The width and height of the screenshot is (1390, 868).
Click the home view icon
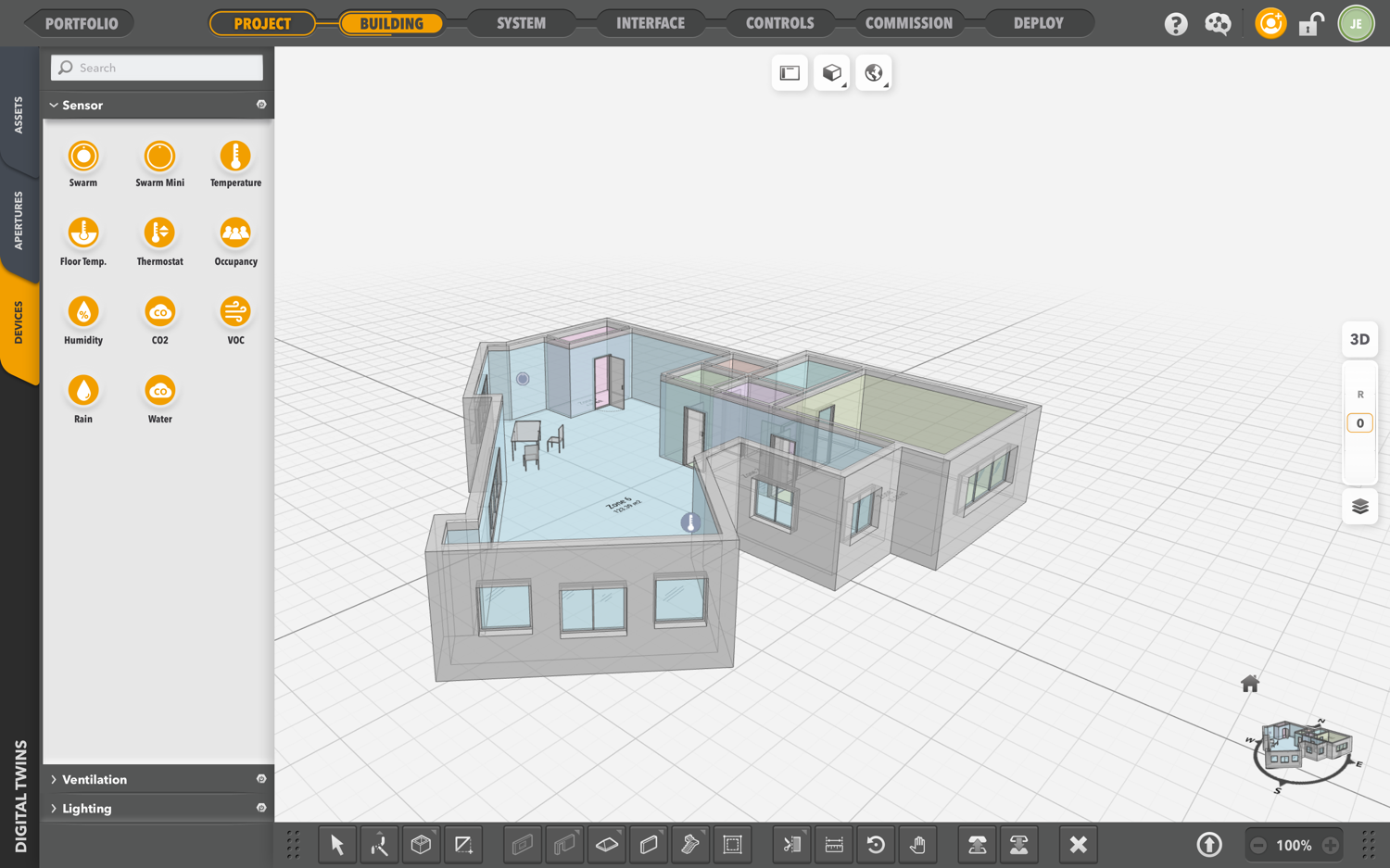(1249, 684)
